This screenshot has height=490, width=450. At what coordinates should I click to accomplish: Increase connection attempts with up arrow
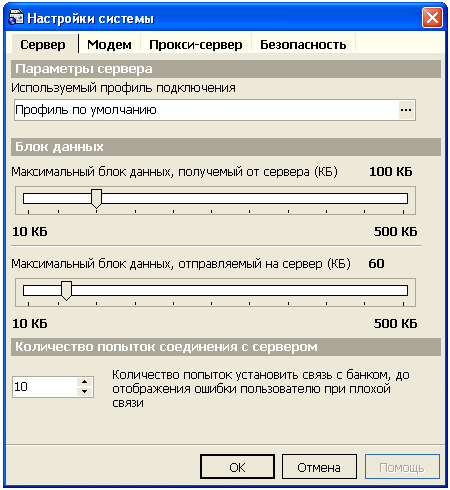point(85,382)
